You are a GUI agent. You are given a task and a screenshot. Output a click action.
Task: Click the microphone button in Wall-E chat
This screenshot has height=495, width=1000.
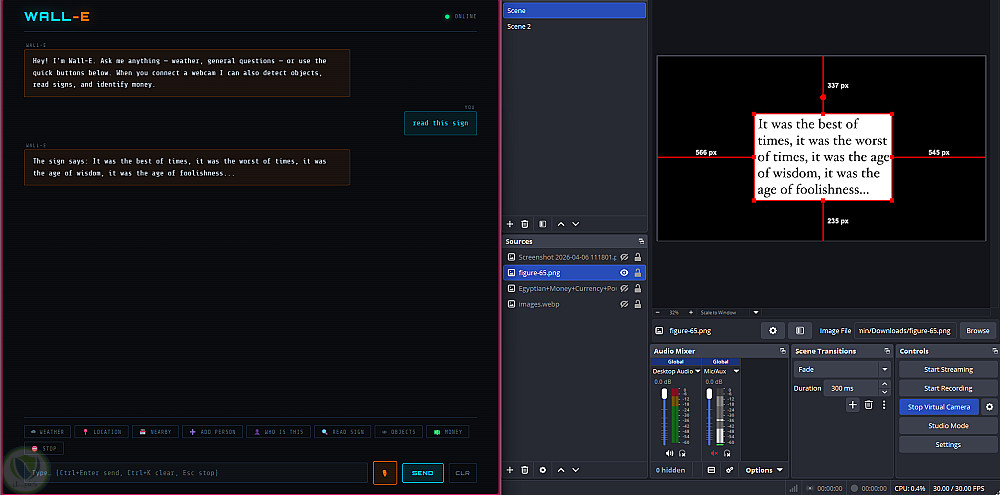[385, 473]
